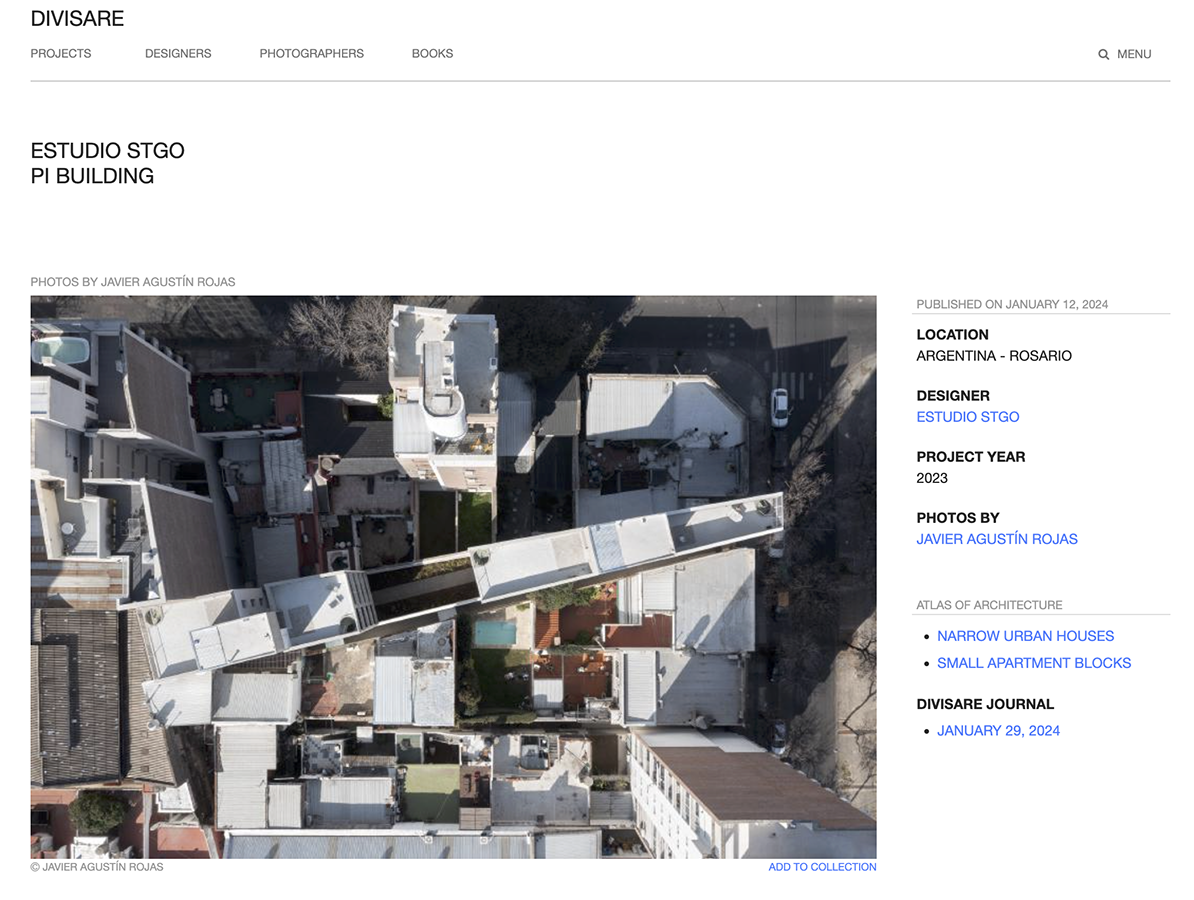The image size is (1194, 900).
Task: Click the ESTUDIO STGO PI BUILDING title
Action: pos(107,163)
